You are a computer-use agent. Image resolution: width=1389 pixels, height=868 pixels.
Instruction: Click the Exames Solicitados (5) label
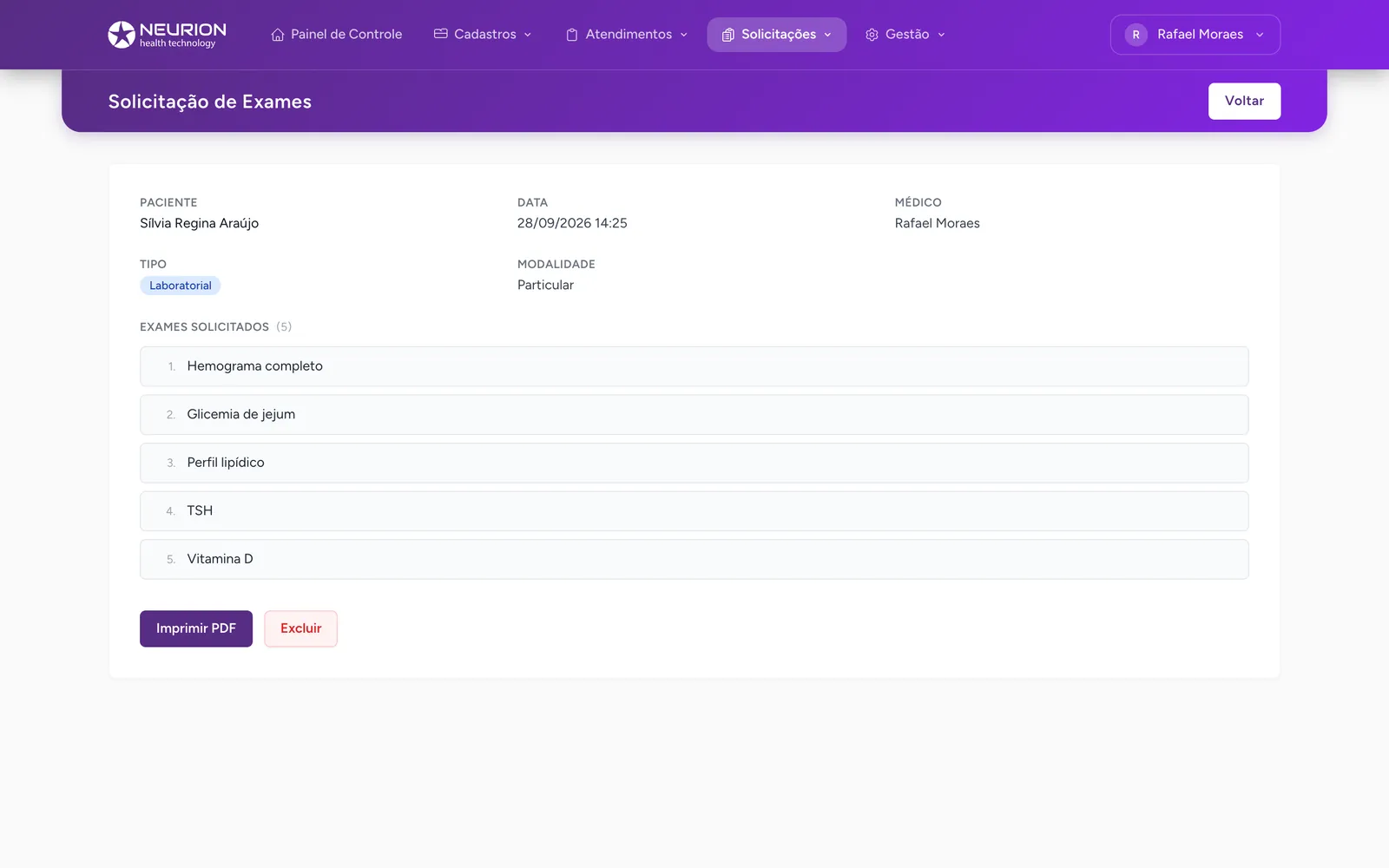pyautogui.click(x=215, y=326)
